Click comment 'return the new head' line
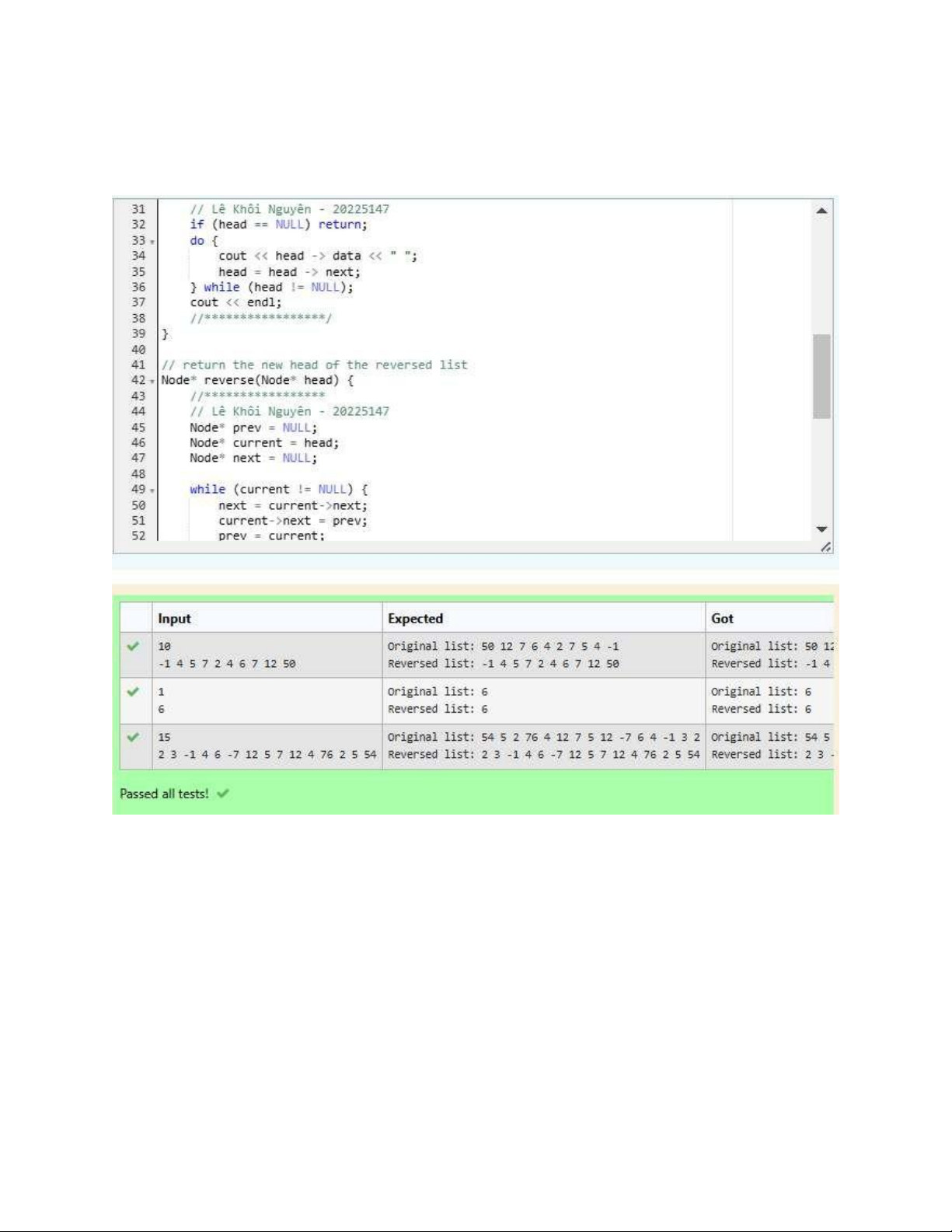Screen dimensions: 952x1232 pyautogui.click(x=314, y=365)
